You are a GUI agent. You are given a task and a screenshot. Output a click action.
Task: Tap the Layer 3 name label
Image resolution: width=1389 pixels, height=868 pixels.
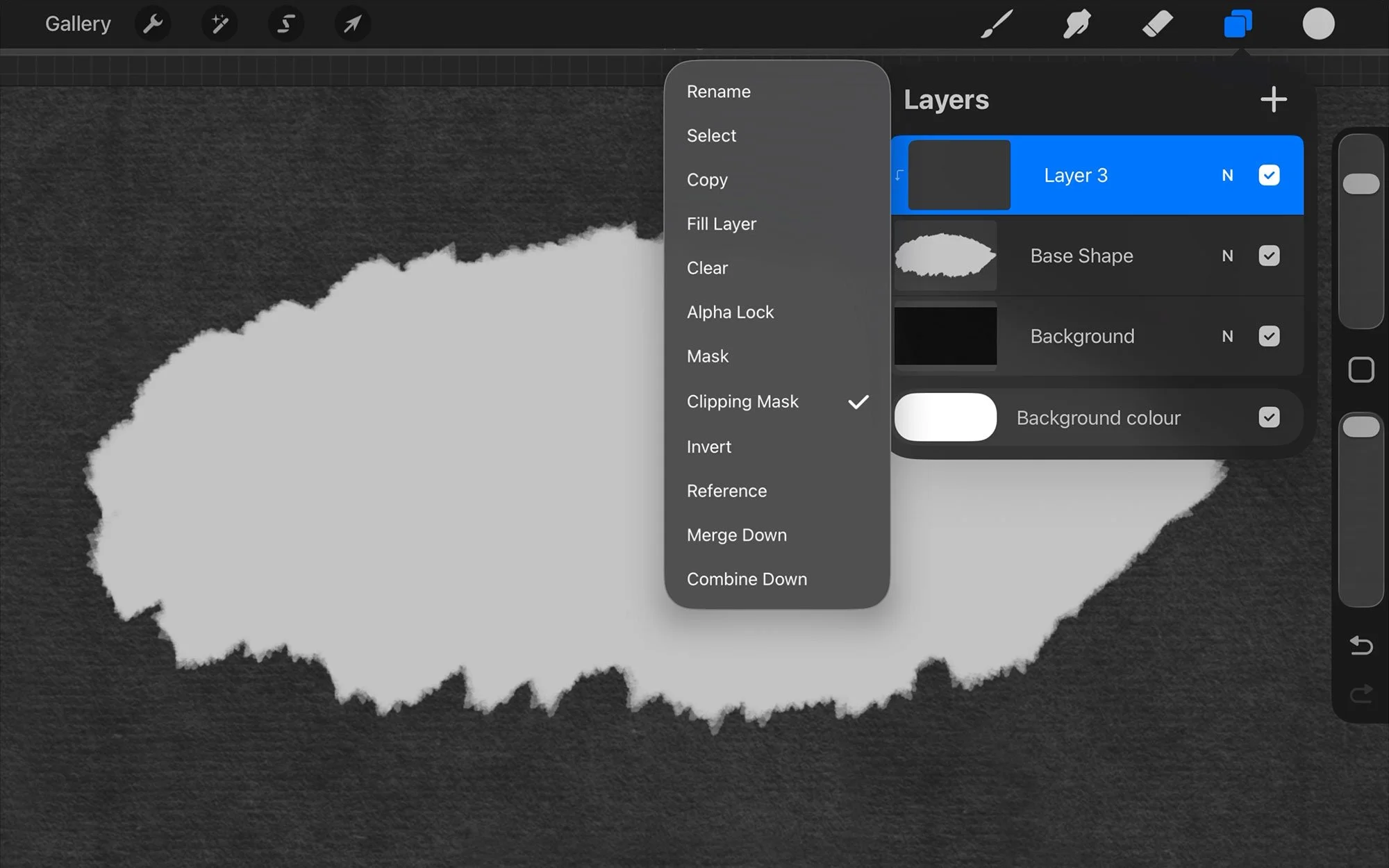click(x=1076, y=176)
